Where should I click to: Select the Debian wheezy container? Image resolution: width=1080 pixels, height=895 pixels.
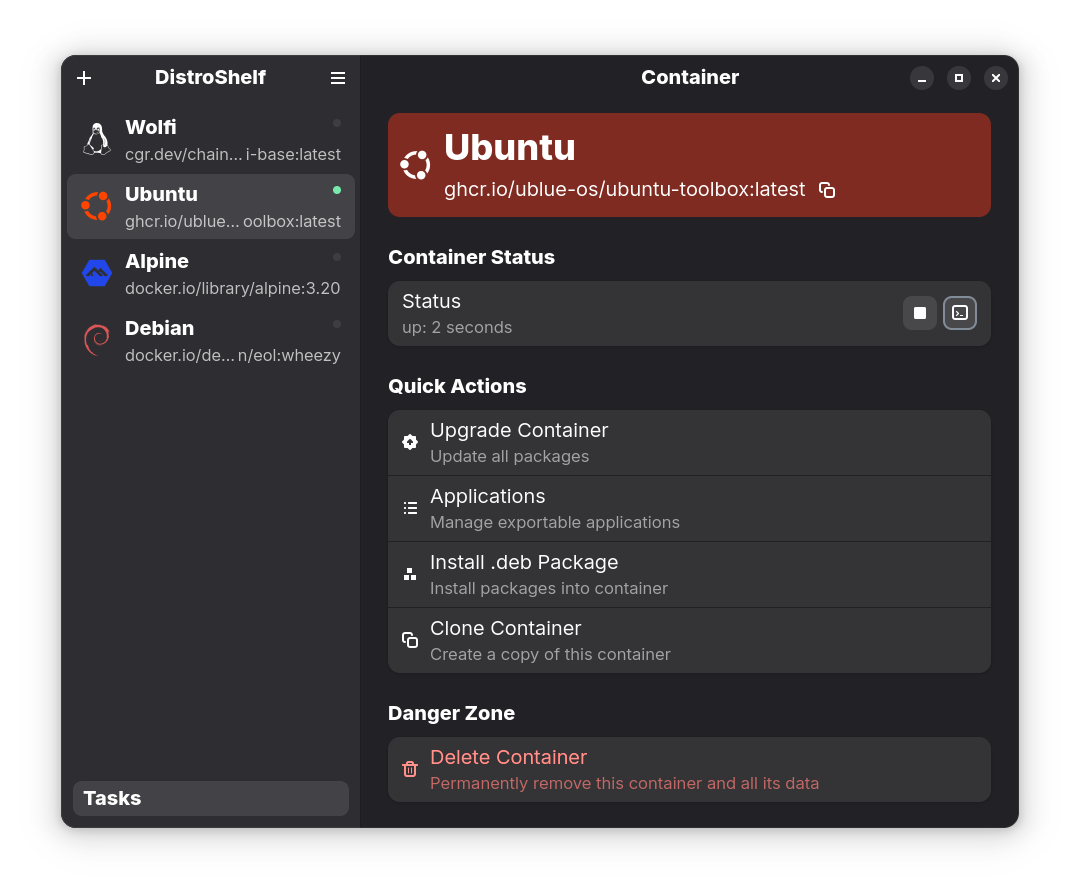pos(211,341)
